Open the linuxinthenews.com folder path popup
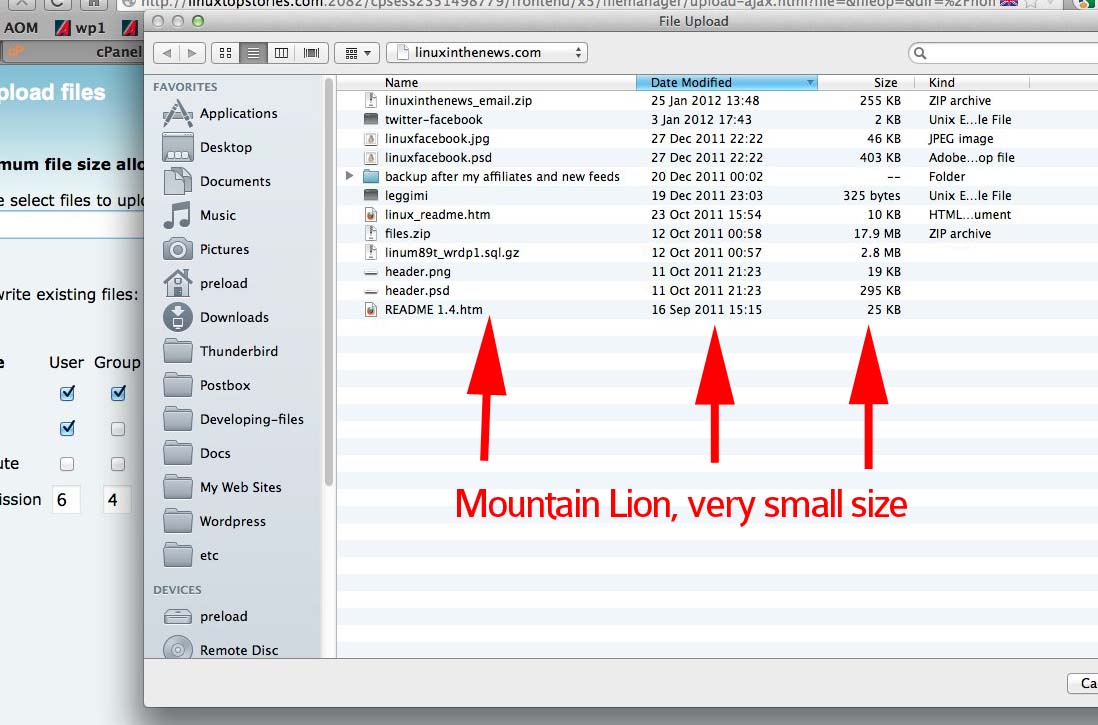 click(x=487, y=53)
